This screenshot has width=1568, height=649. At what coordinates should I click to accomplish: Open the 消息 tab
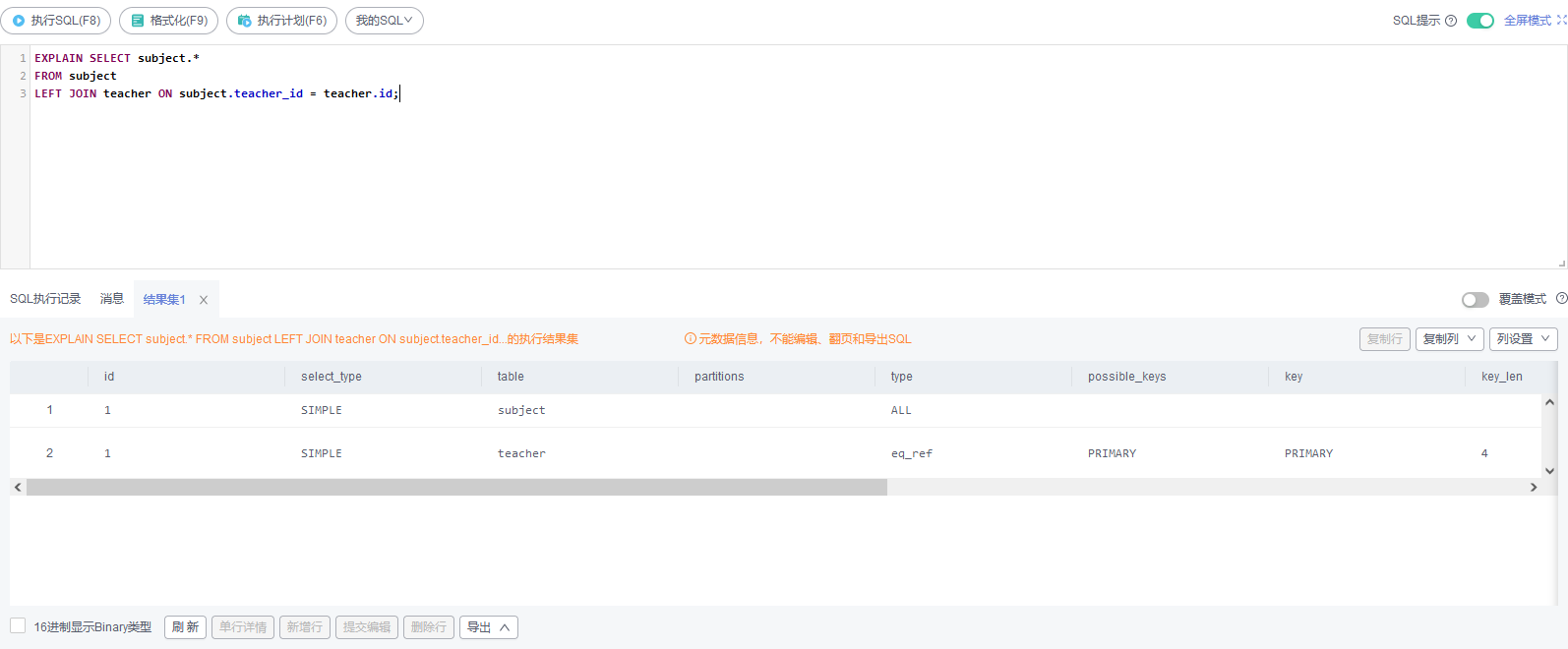coord(112,299)
